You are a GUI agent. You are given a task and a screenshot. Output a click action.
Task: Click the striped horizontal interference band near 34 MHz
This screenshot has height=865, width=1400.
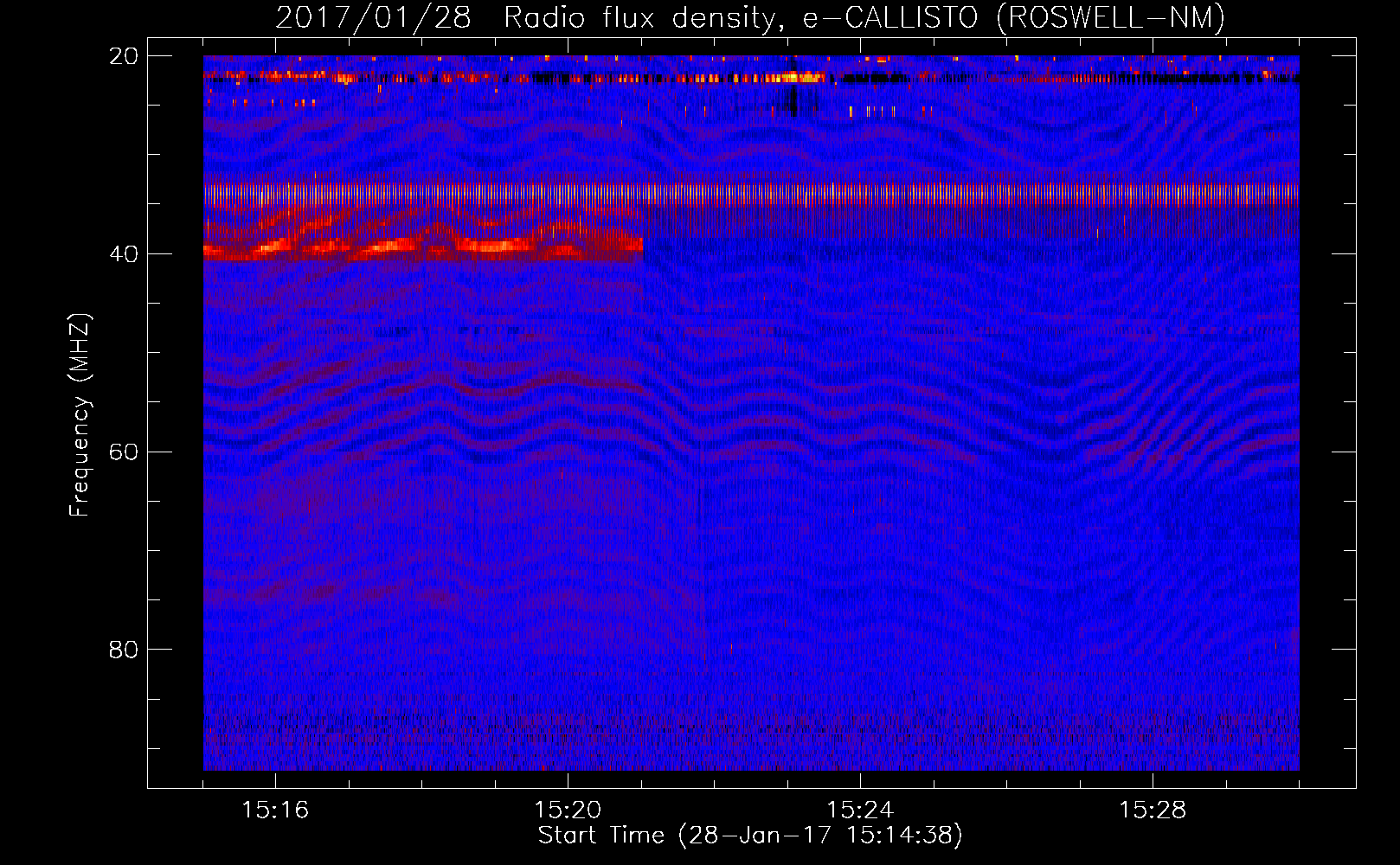point(751,195)
